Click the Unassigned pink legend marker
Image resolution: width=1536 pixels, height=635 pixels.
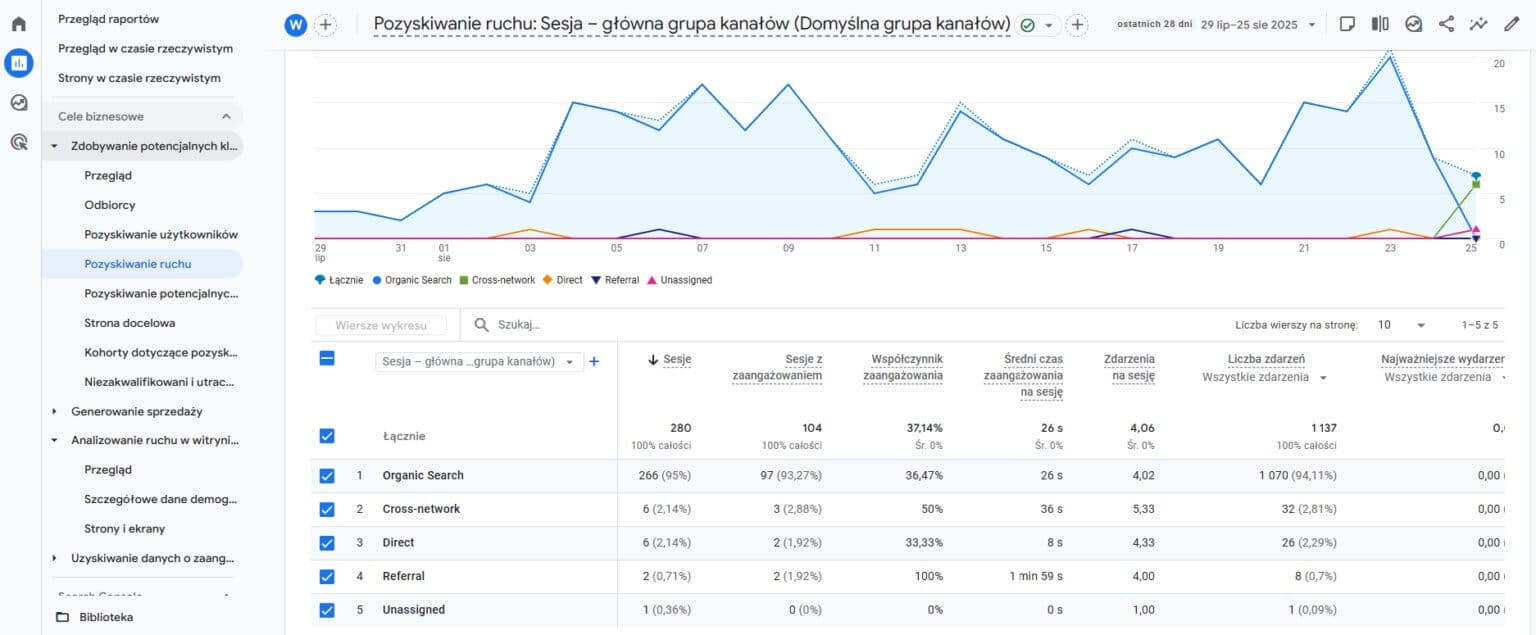(x=652, y=280)
